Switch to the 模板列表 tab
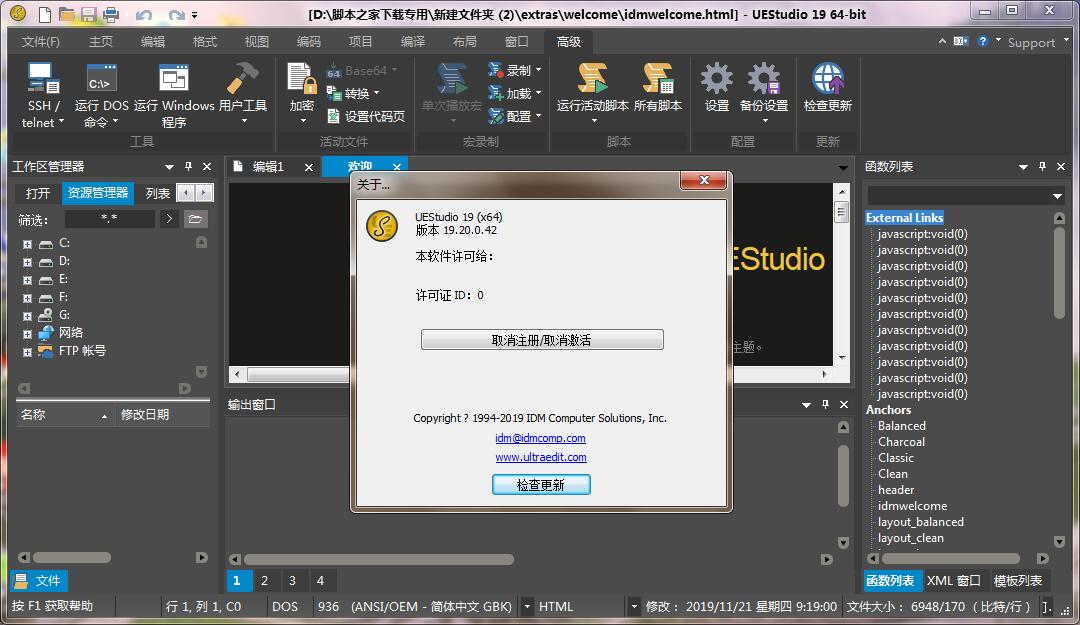Viewport: 1080px width, 625px height. pyautogui.click(x=1018, y=581)
